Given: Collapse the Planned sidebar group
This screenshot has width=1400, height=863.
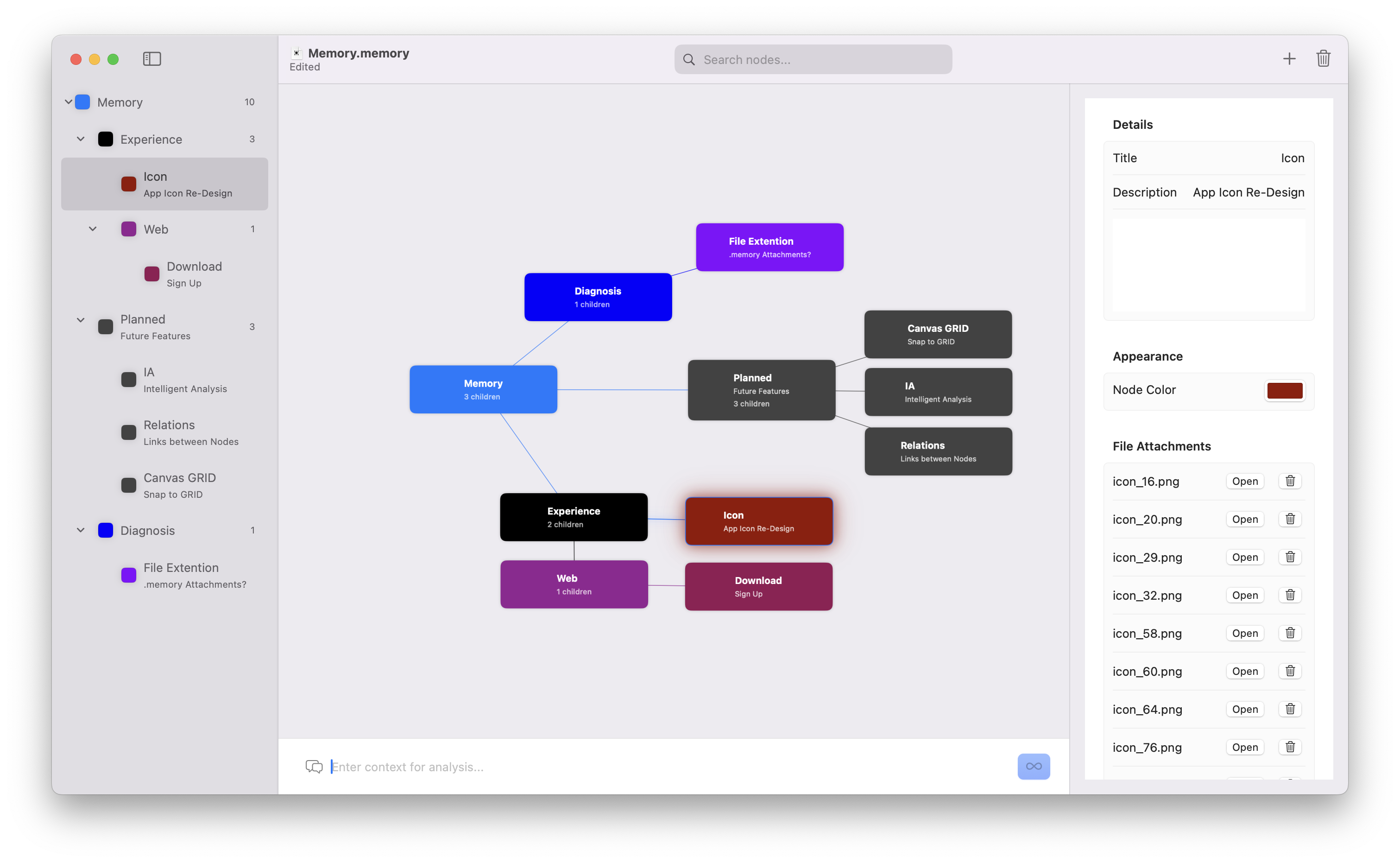Looking at the screenshot, I should pos(81,320).
